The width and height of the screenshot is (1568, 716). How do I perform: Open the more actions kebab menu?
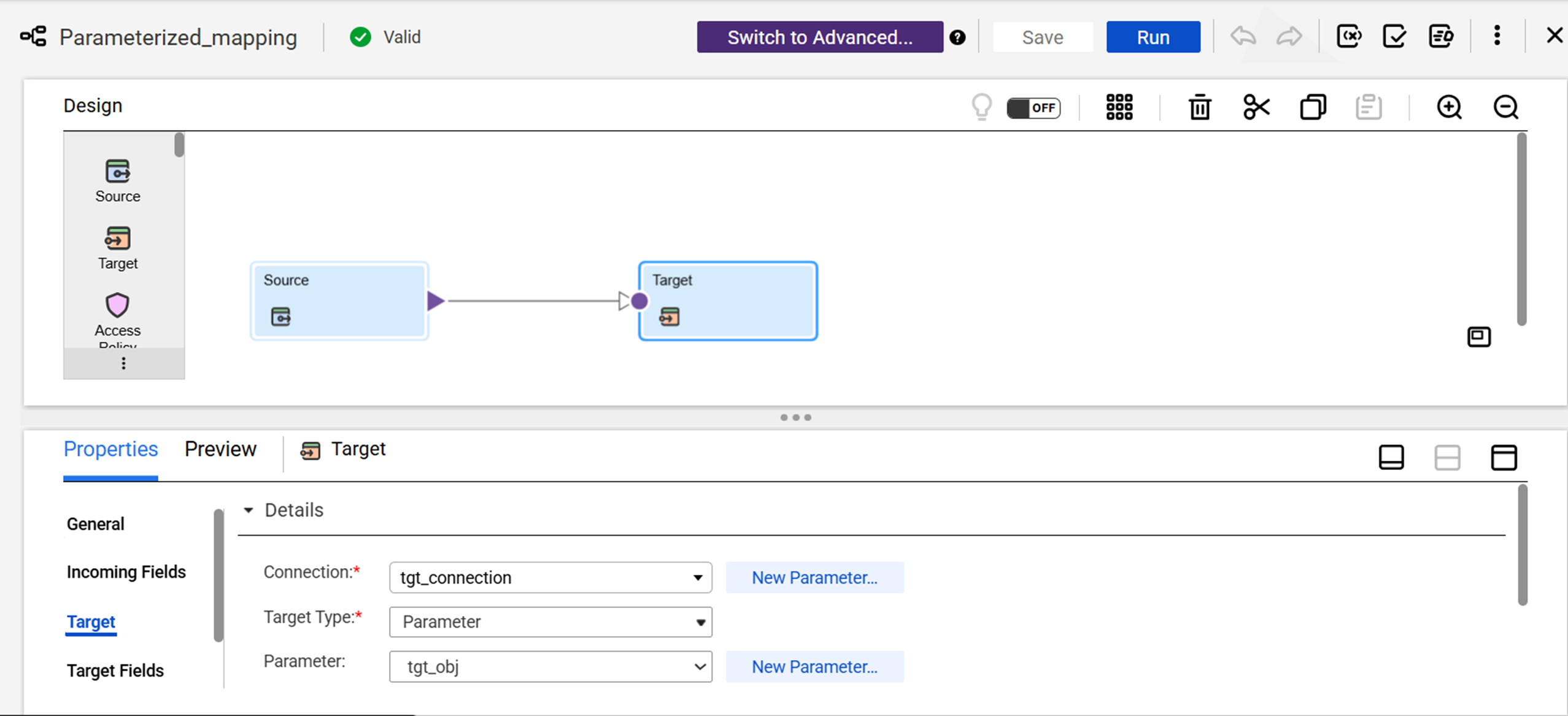[1497, 36]
